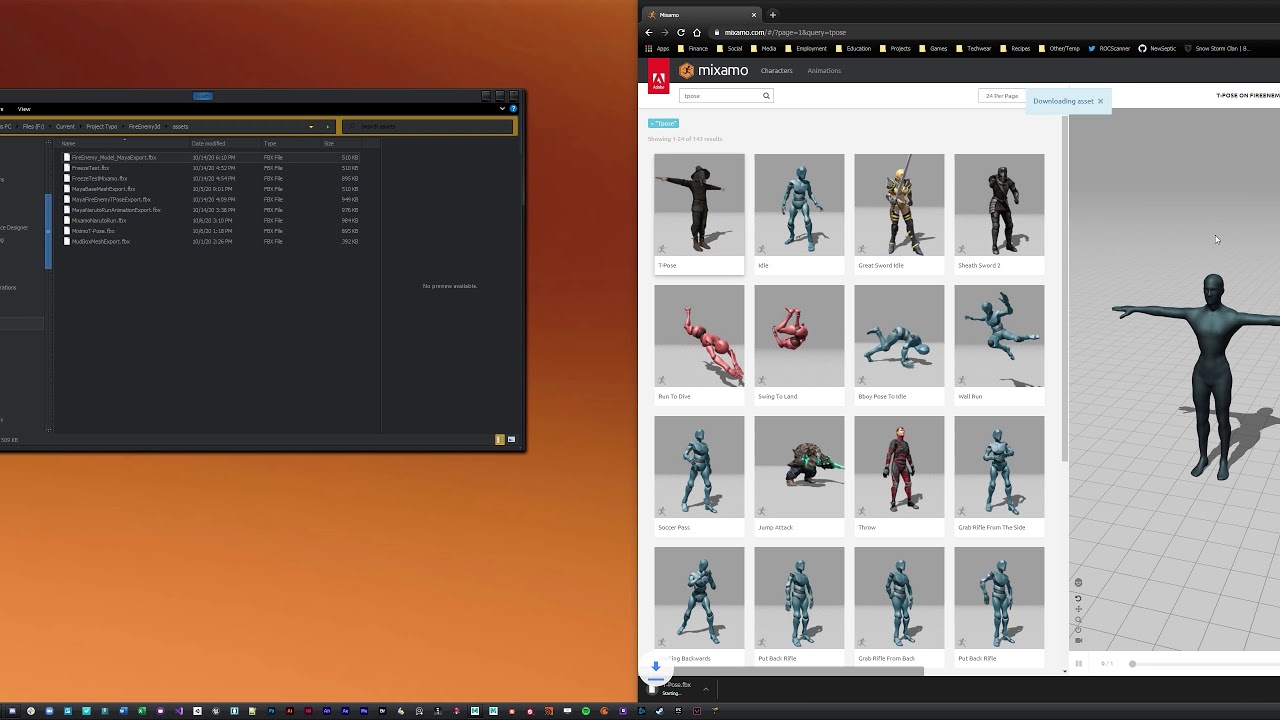The width and height of the screenshot is (1280, 720).
Task: Open the Animations tab in Mixamo
Action: pyautogui.click(x=824, y=71)
